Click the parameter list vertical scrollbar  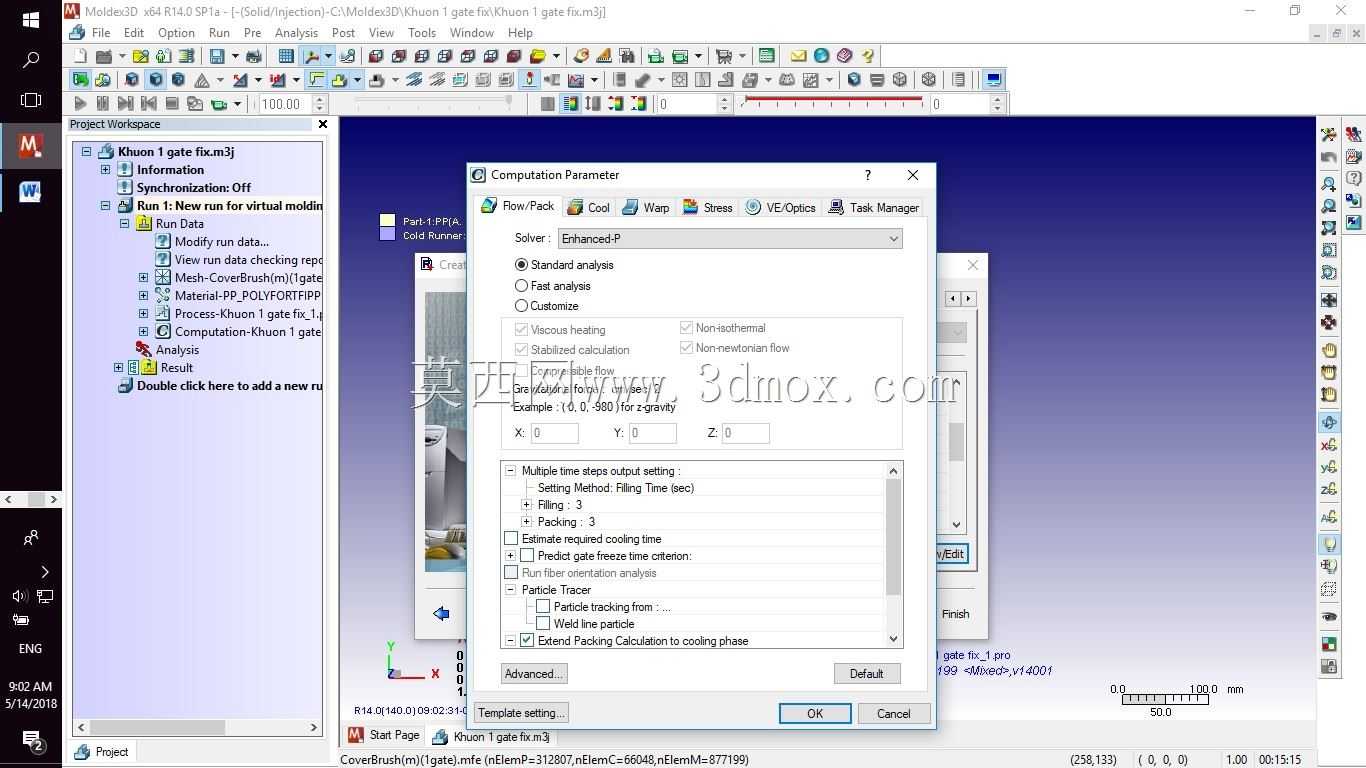[894, 556]
